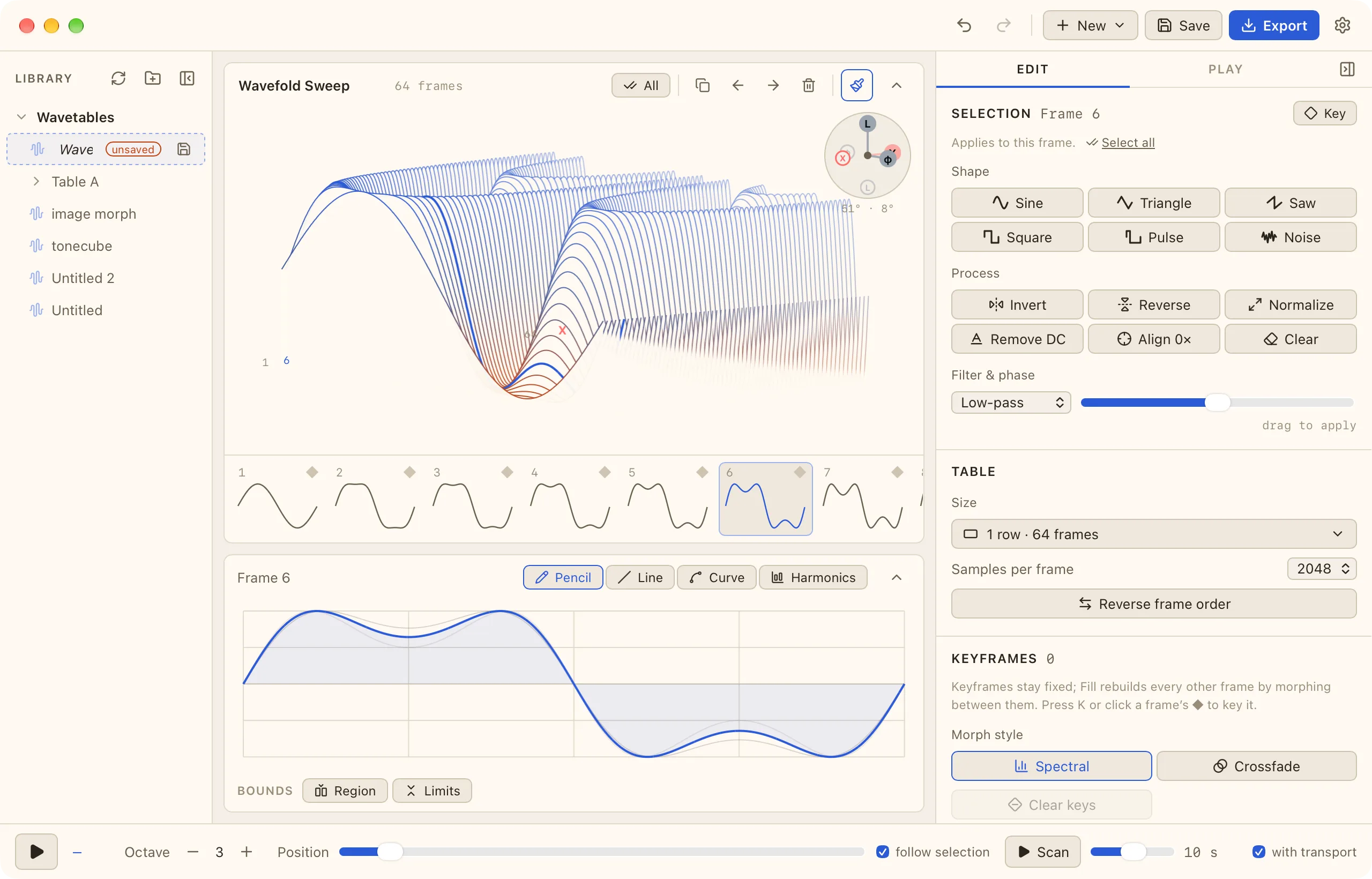Delete the frame with the trash icon
The image size is (1372, 879).
pos(809,86)
